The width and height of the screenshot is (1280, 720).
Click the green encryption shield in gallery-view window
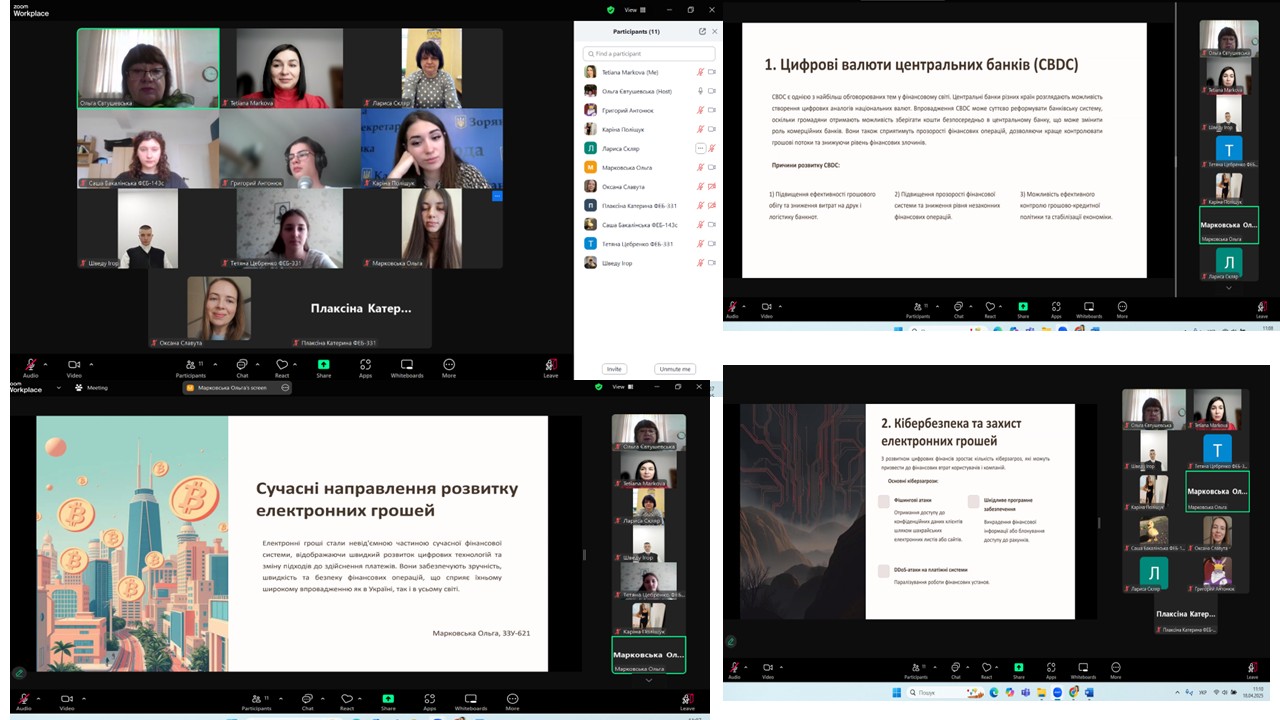[x=611, y=9]
